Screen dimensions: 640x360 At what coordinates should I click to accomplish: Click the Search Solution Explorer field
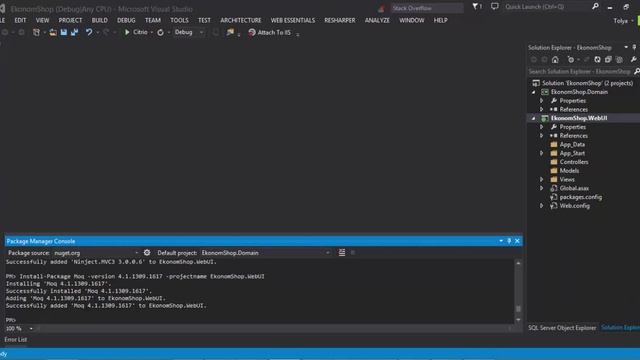click(580, 71)
